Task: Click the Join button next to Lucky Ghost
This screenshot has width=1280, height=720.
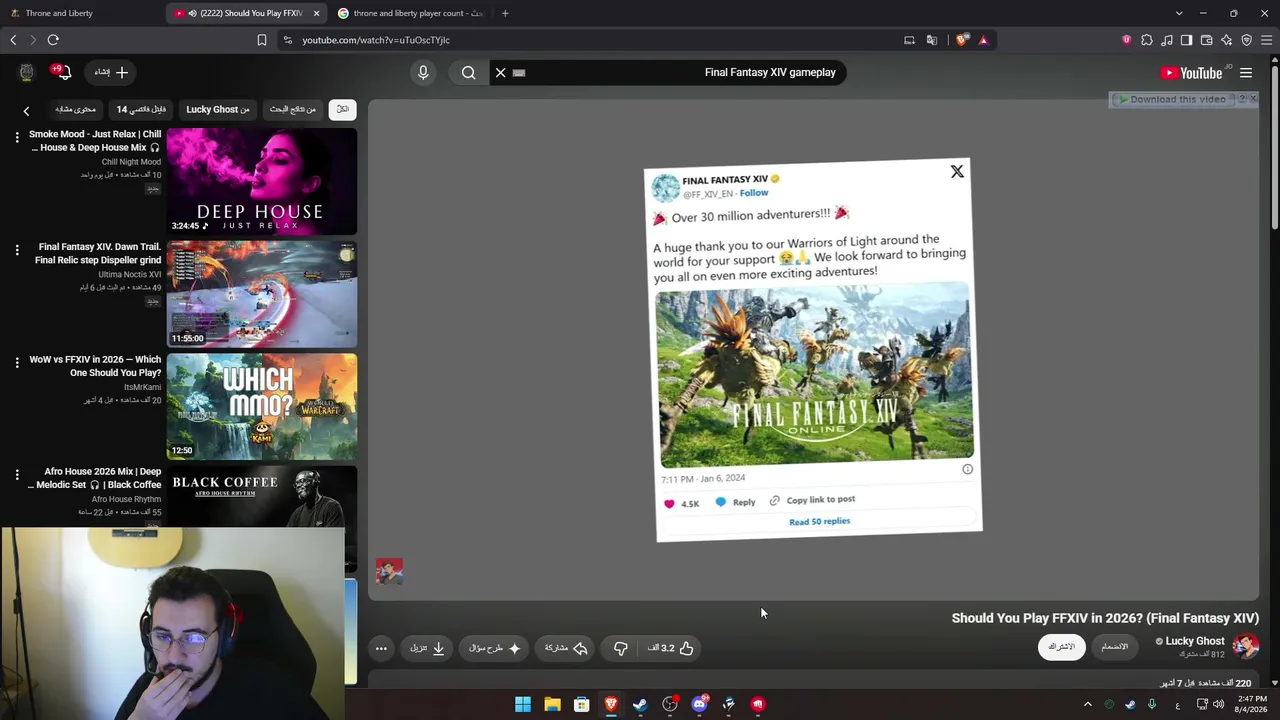Action: point(1115,647)
